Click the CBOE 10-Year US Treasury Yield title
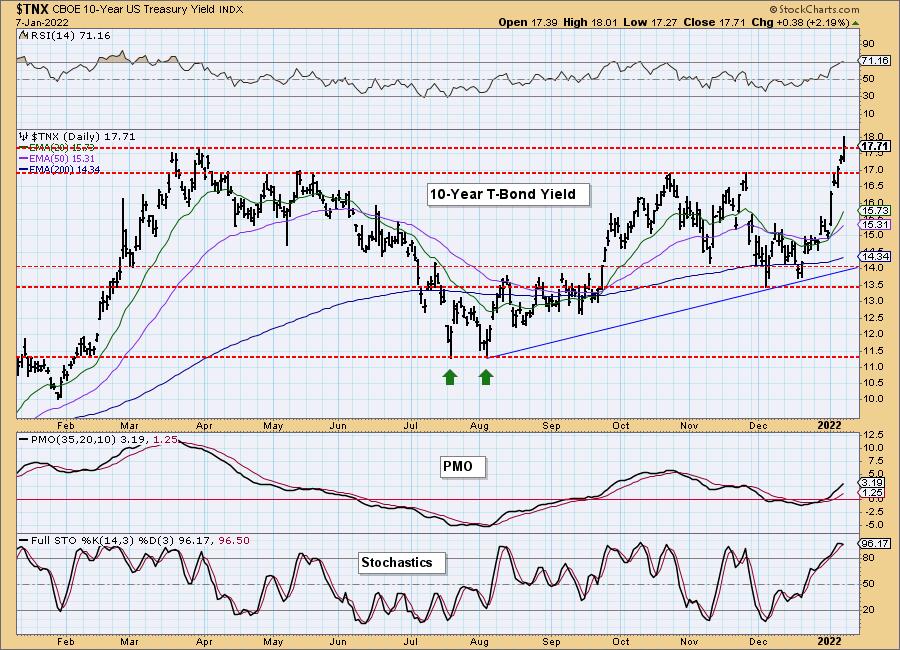900x650 pixels. 134,10
